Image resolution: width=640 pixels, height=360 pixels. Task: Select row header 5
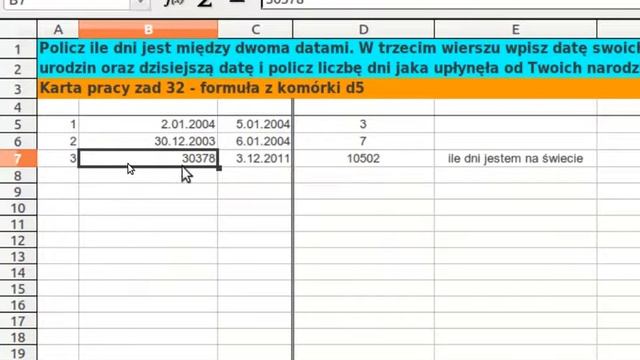coord(18,124)
